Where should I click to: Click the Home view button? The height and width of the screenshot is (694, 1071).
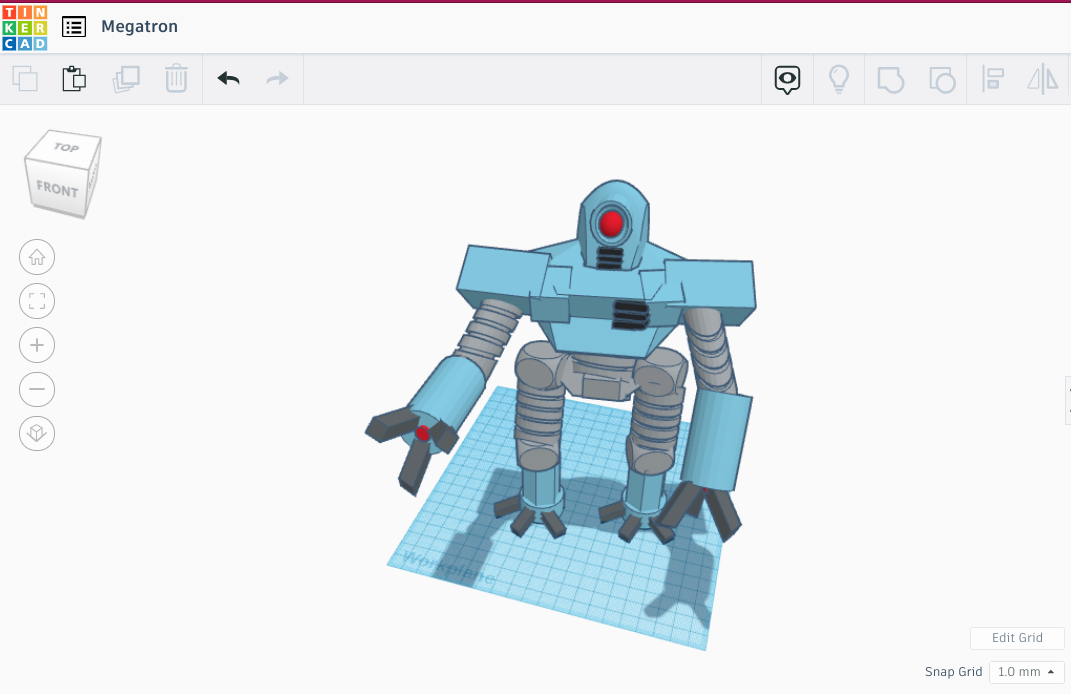click(x=37, y=258)
